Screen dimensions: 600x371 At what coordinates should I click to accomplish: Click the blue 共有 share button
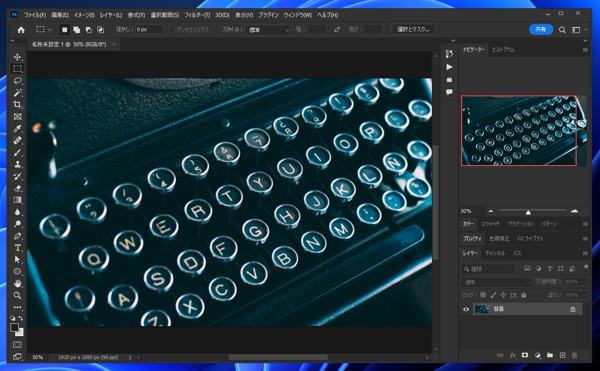click(541, 29)
